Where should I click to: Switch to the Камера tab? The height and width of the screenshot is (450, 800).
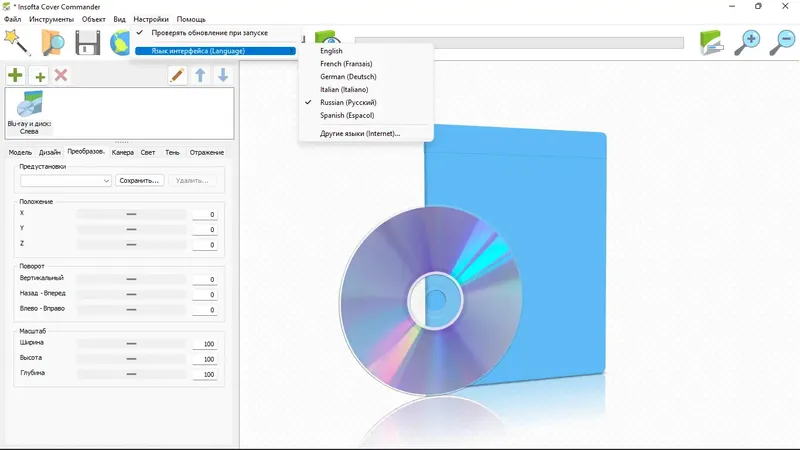122,153
